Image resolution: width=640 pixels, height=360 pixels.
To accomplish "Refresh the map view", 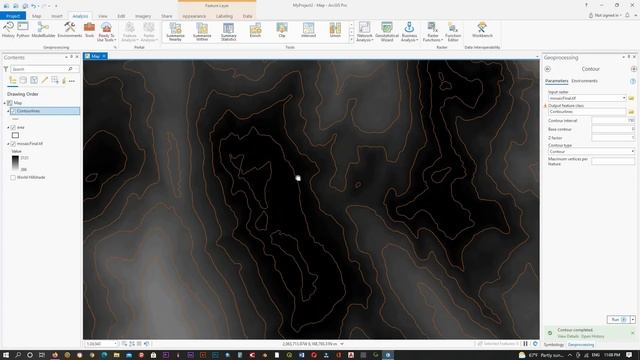I will (x=535, y=344).
